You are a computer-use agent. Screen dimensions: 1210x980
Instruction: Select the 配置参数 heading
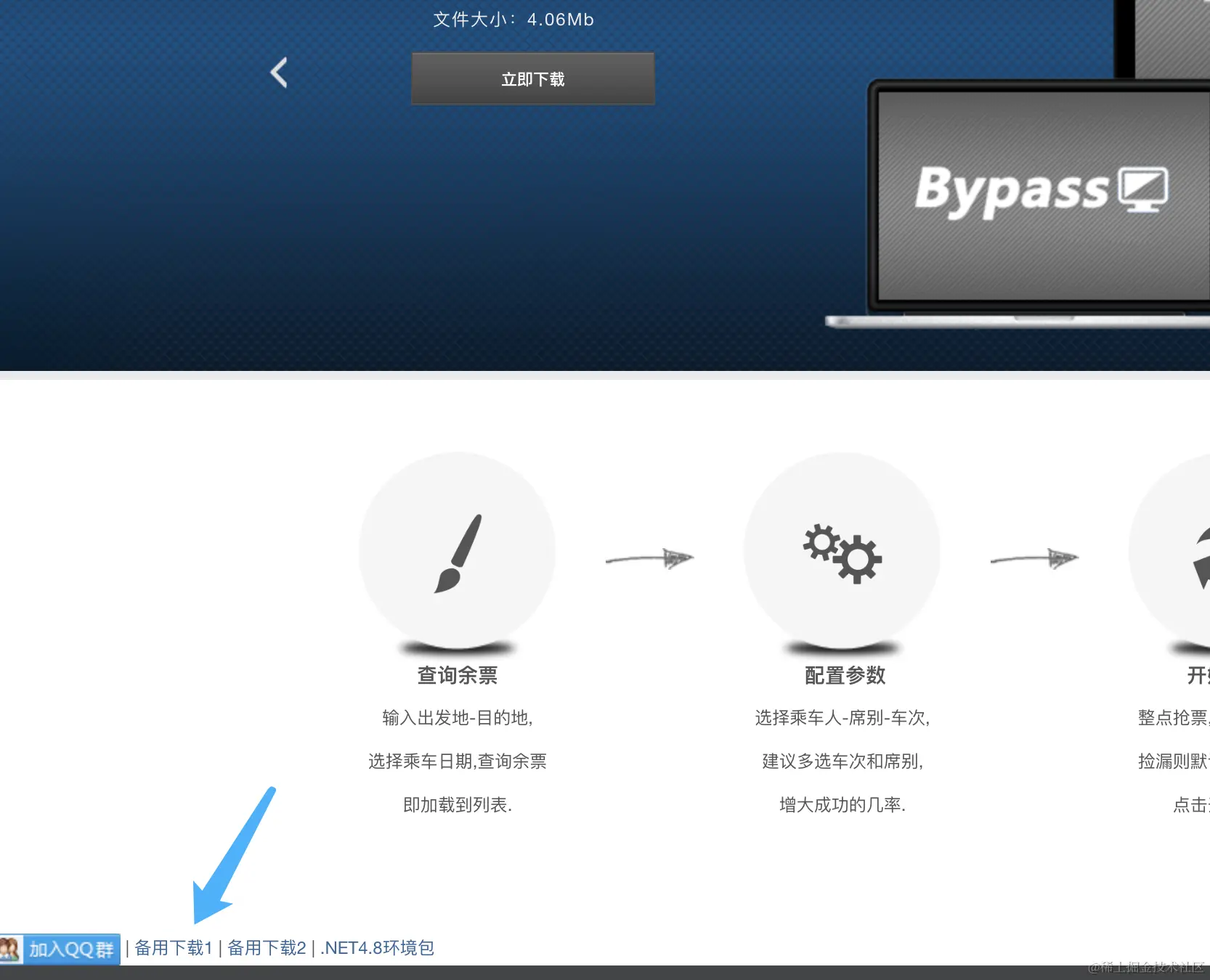pos(845,675)
